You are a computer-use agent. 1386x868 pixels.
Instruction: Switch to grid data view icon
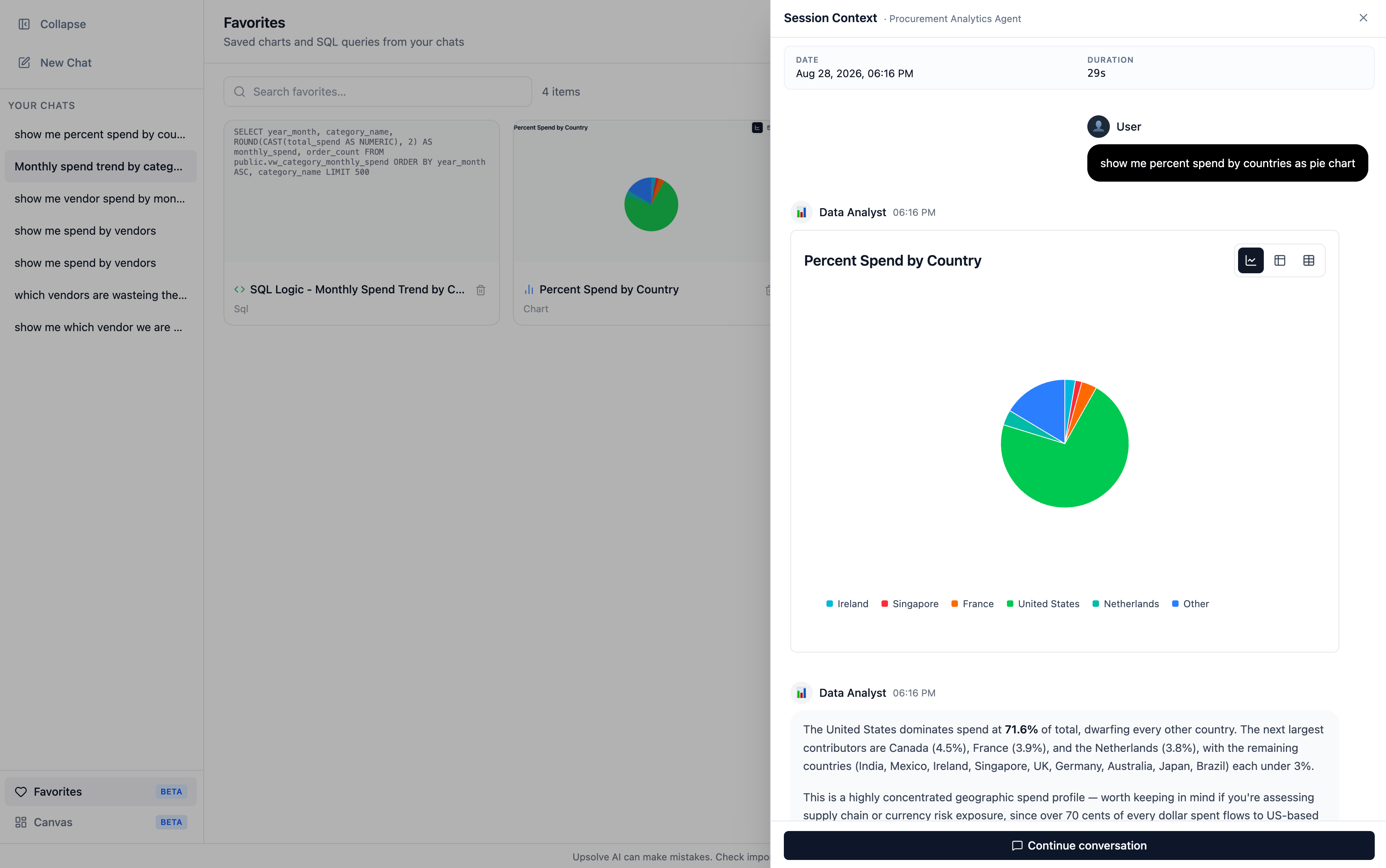1308,261
